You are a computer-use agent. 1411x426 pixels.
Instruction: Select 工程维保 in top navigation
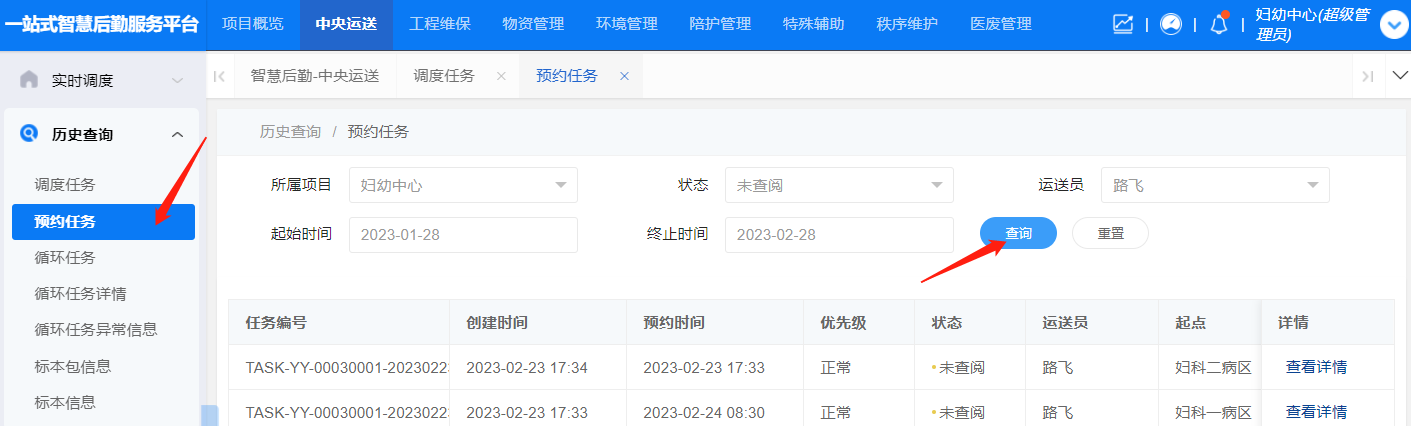(440, 24)
